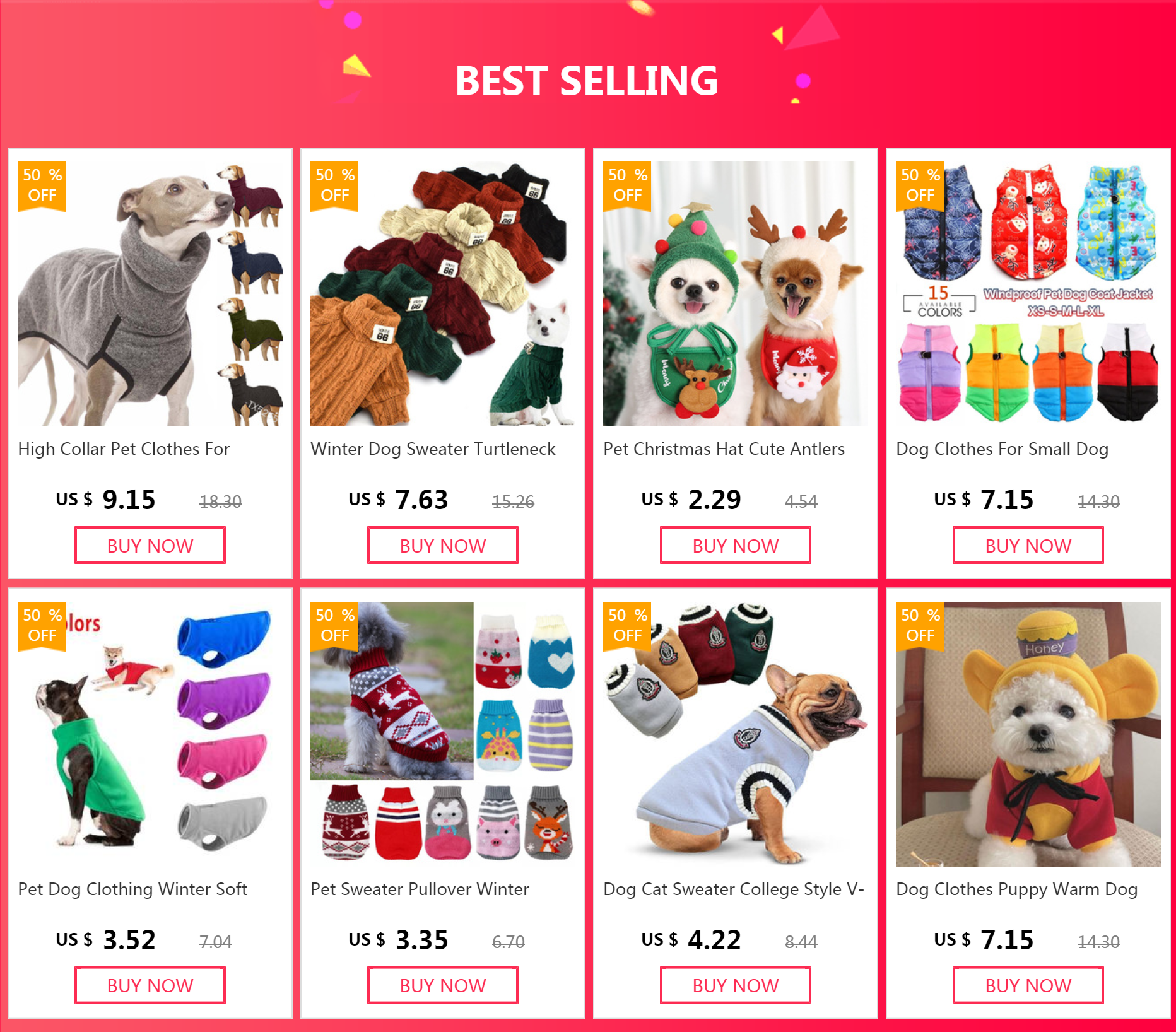Buy the Pet Christmas Hat Cute Antlers
Screen dimensions: 1176x1032
click(736, 546)
